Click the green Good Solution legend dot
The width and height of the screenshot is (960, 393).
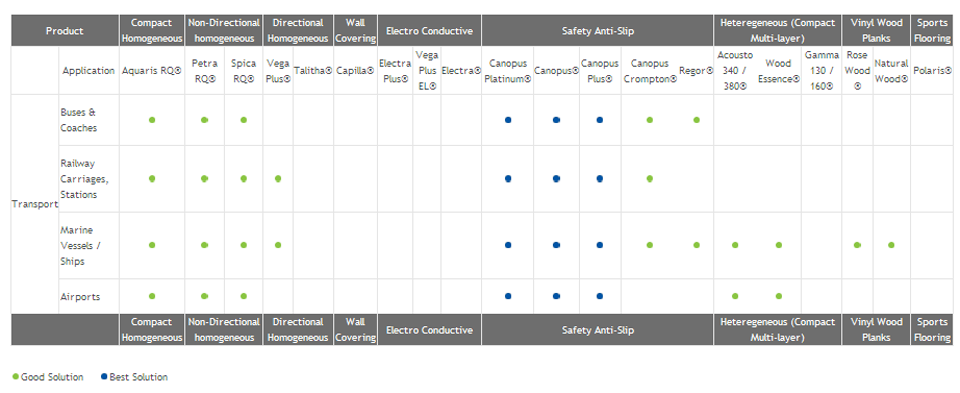[x=15, y=377]
